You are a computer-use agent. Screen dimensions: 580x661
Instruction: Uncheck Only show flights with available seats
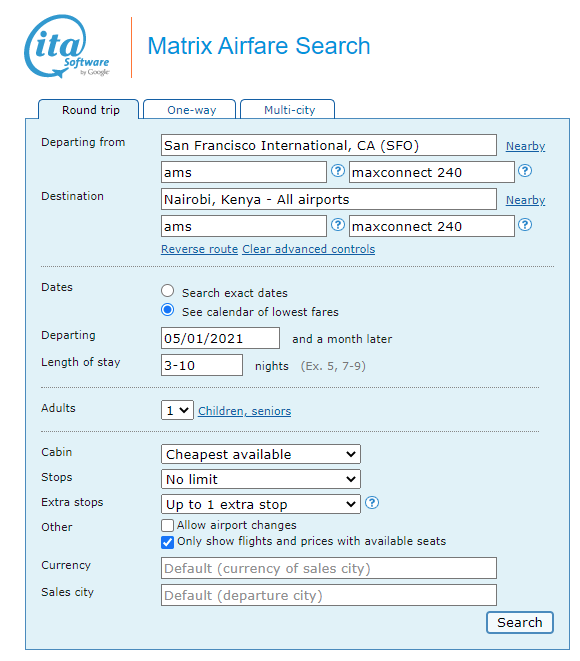click(167, 542)
